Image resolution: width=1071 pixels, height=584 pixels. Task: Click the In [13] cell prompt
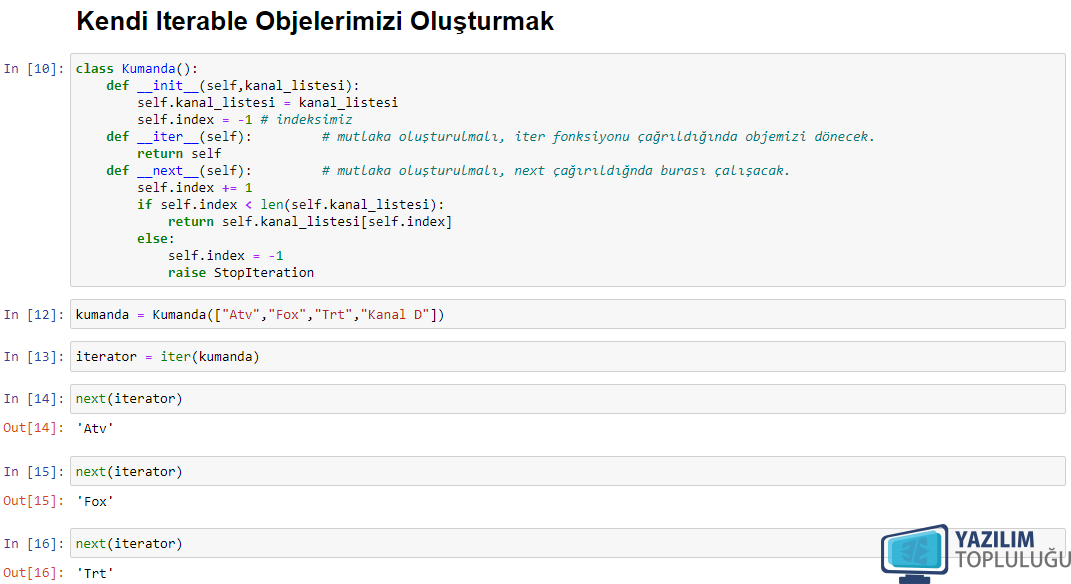(33, 357)
